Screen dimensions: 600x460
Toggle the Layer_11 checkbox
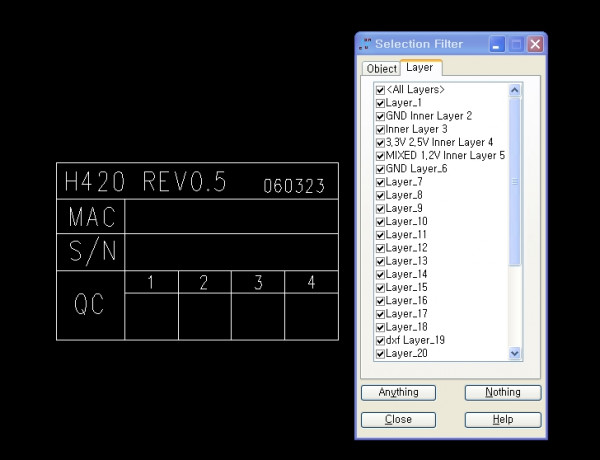380,235
